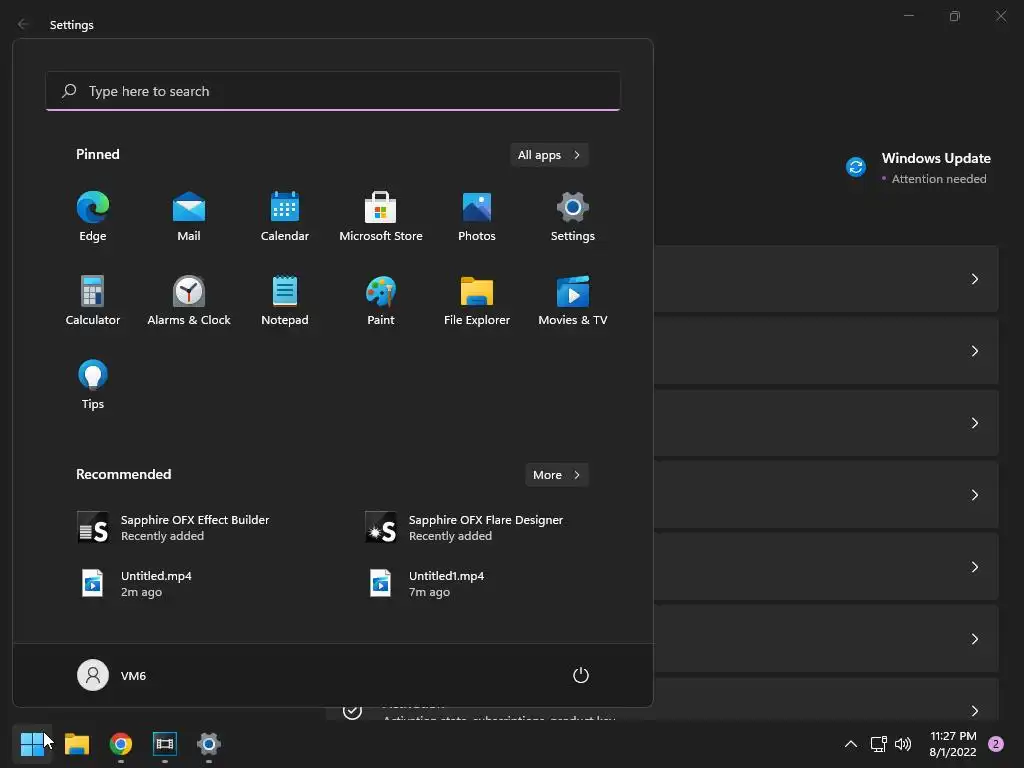The image size is (1024, 768).
Task: Open Google Chrome from the taskbar
Action: click(x=121, y=744)
